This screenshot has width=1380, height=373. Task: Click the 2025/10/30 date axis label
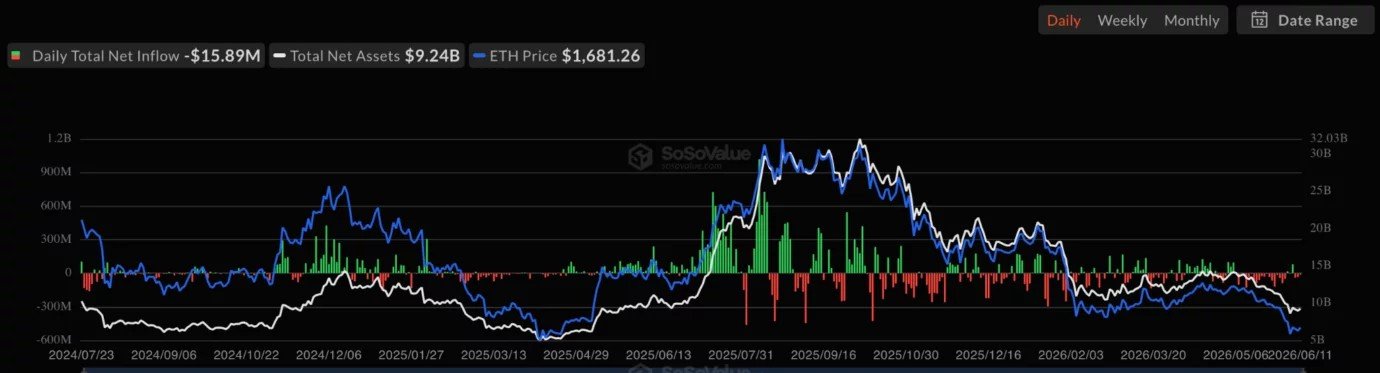point(906,354)
